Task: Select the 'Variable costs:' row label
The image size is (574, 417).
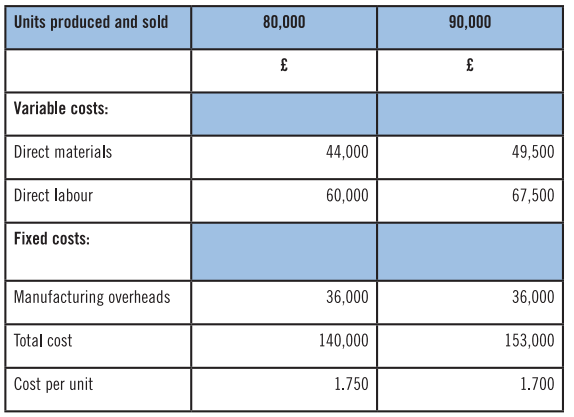Action: pos(61,108)
